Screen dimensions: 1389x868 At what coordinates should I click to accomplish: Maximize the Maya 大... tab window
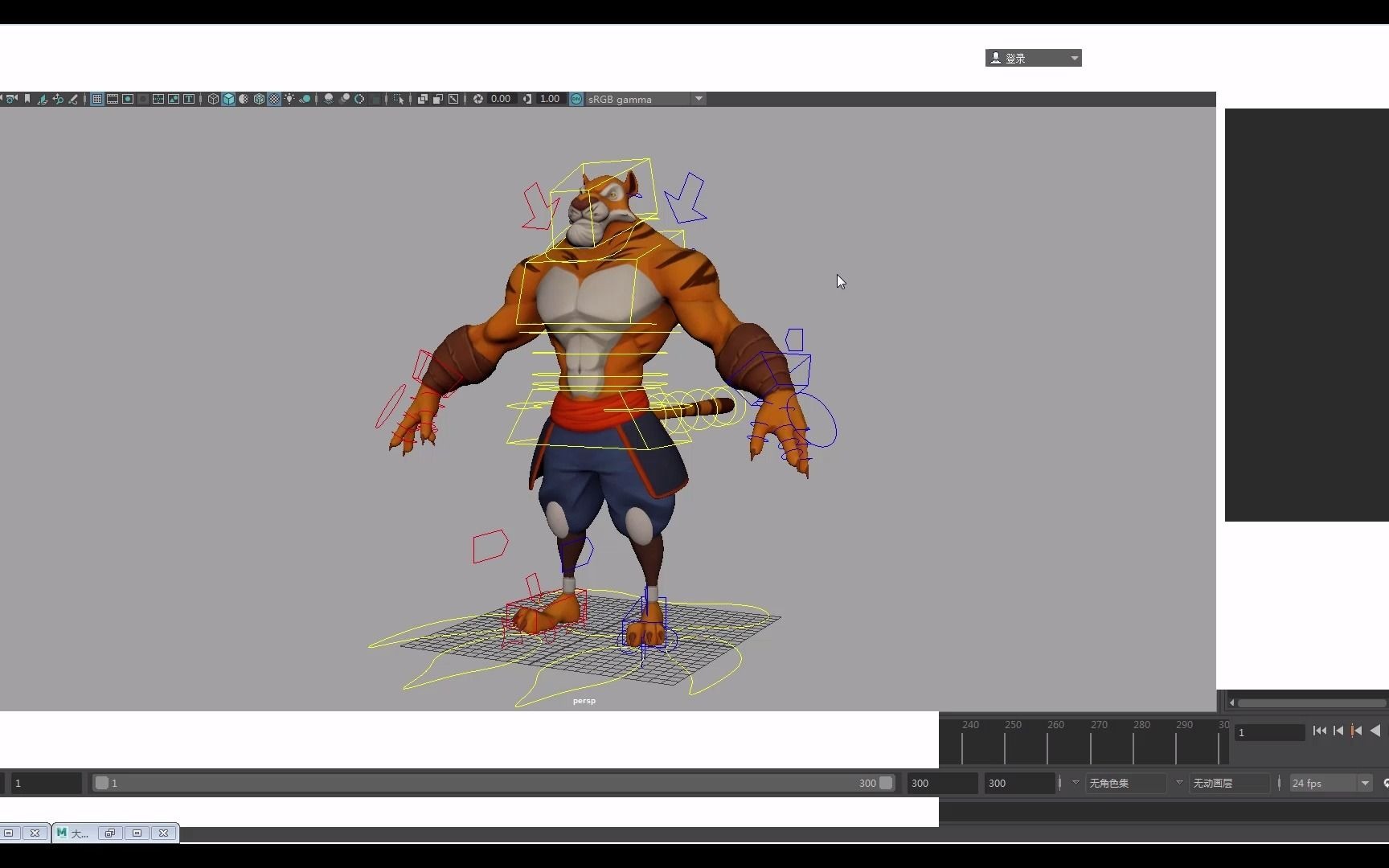(137, 833)
